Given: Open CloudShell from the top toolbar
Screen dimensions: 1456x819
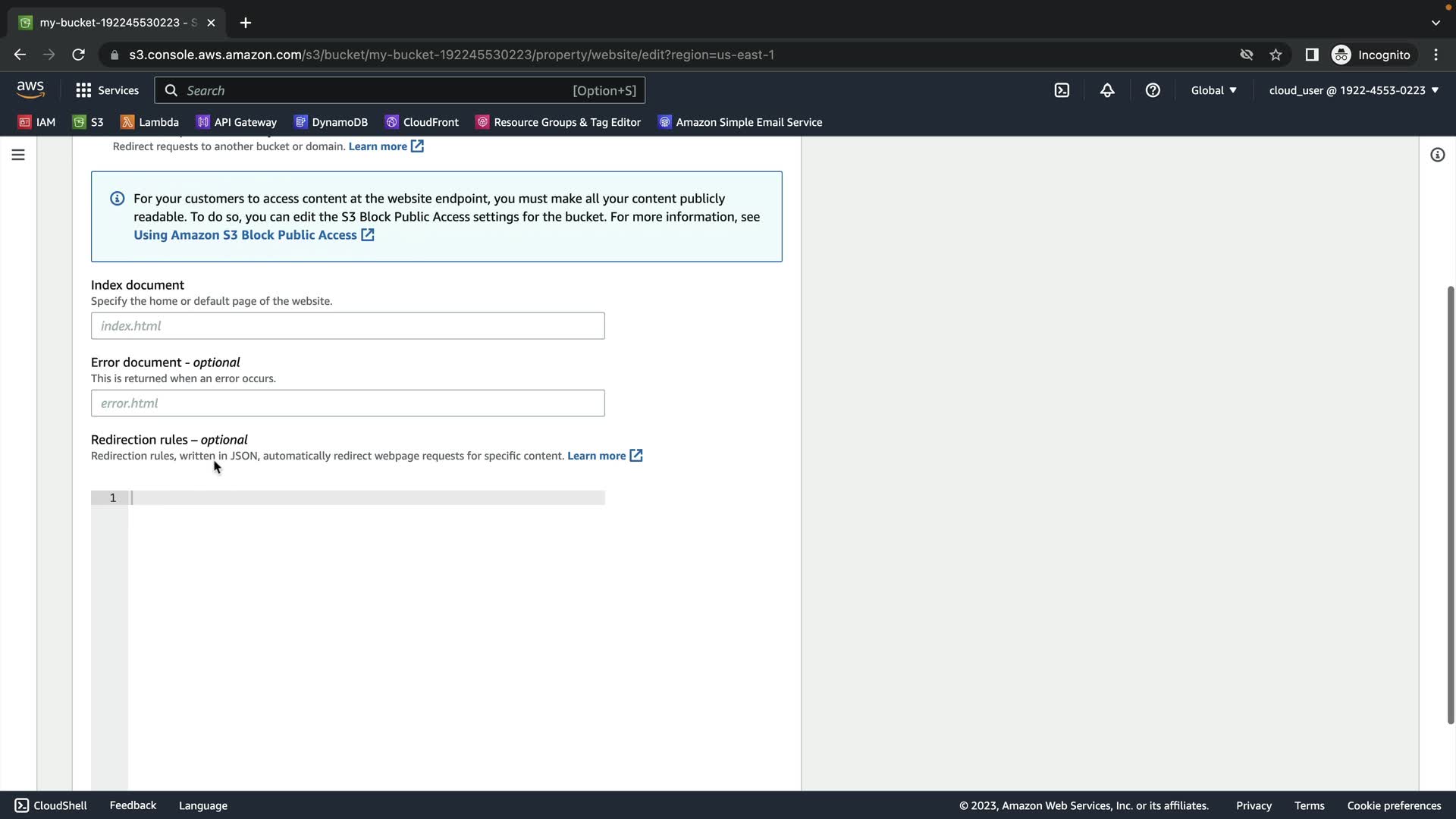Looking at the screenshot, I should (x=1062, y=90).
